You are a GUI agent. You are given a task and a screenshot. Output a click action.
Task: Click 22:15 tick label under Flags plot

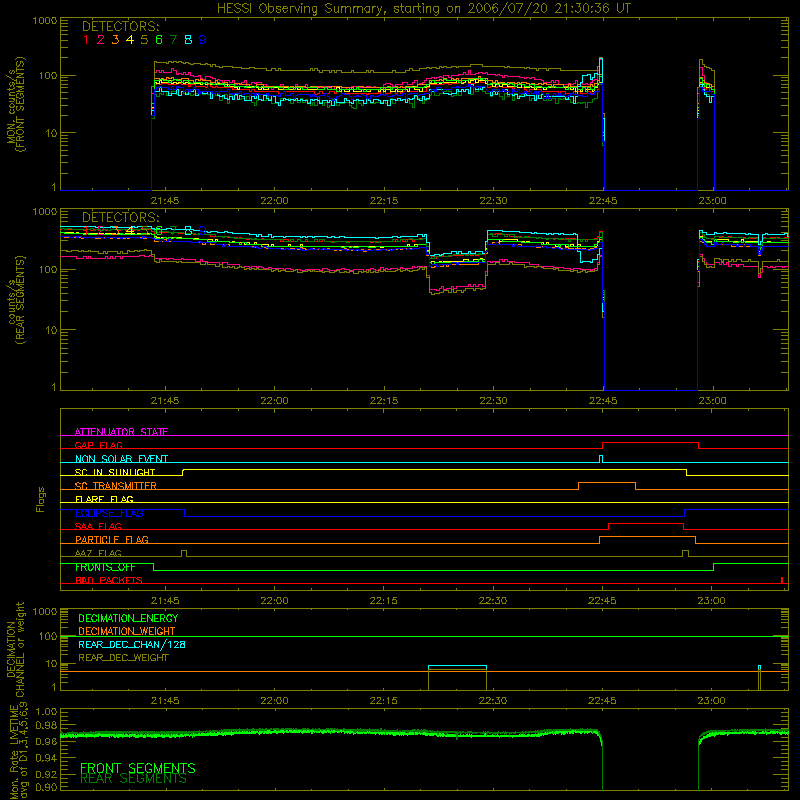tap(384, 601)
